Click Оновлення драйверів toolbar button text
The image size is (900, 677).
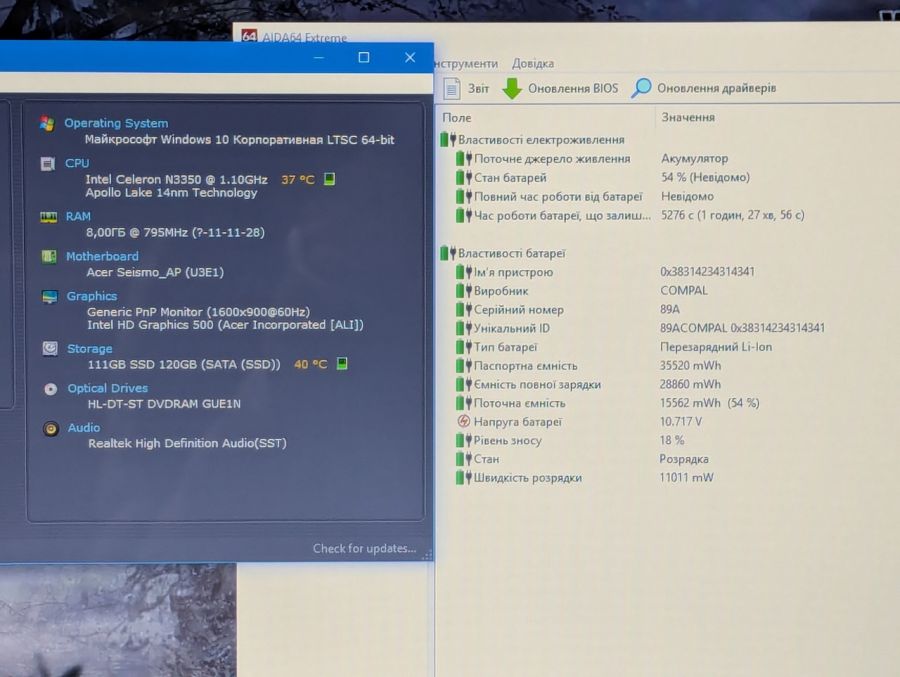coord(716,88)
